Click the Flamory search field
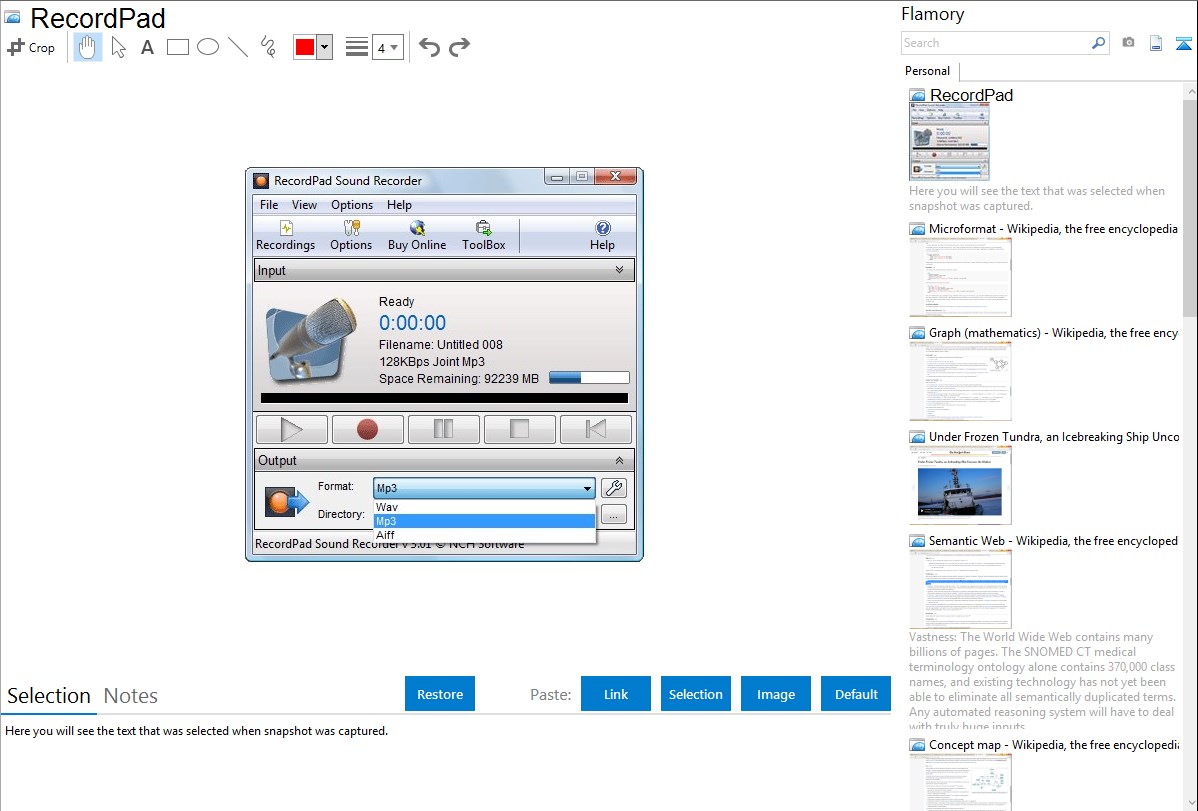1198x811 pixels. (x=995, y=43)
